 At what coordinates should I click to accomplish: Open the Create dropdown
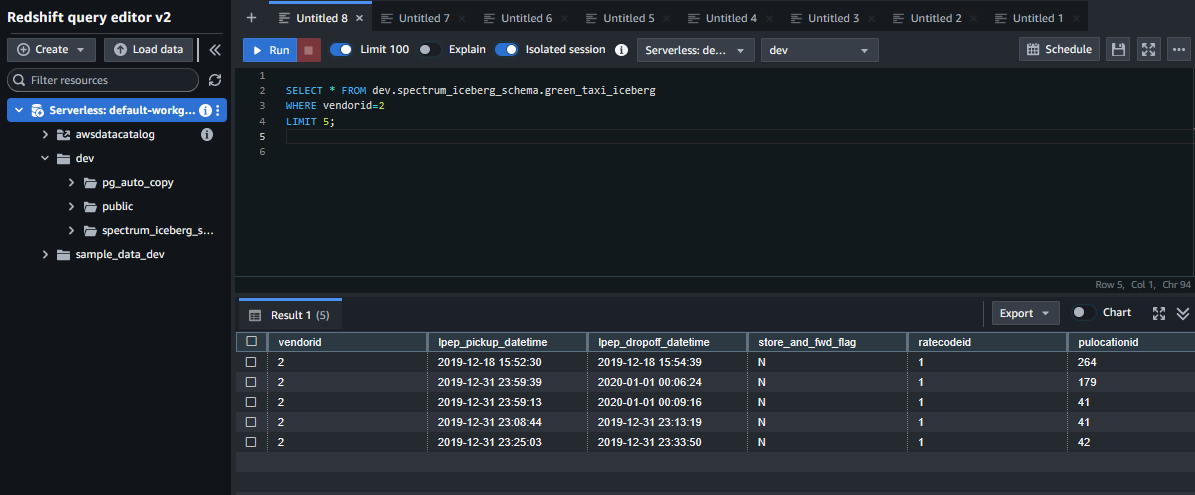pos(51,50)
